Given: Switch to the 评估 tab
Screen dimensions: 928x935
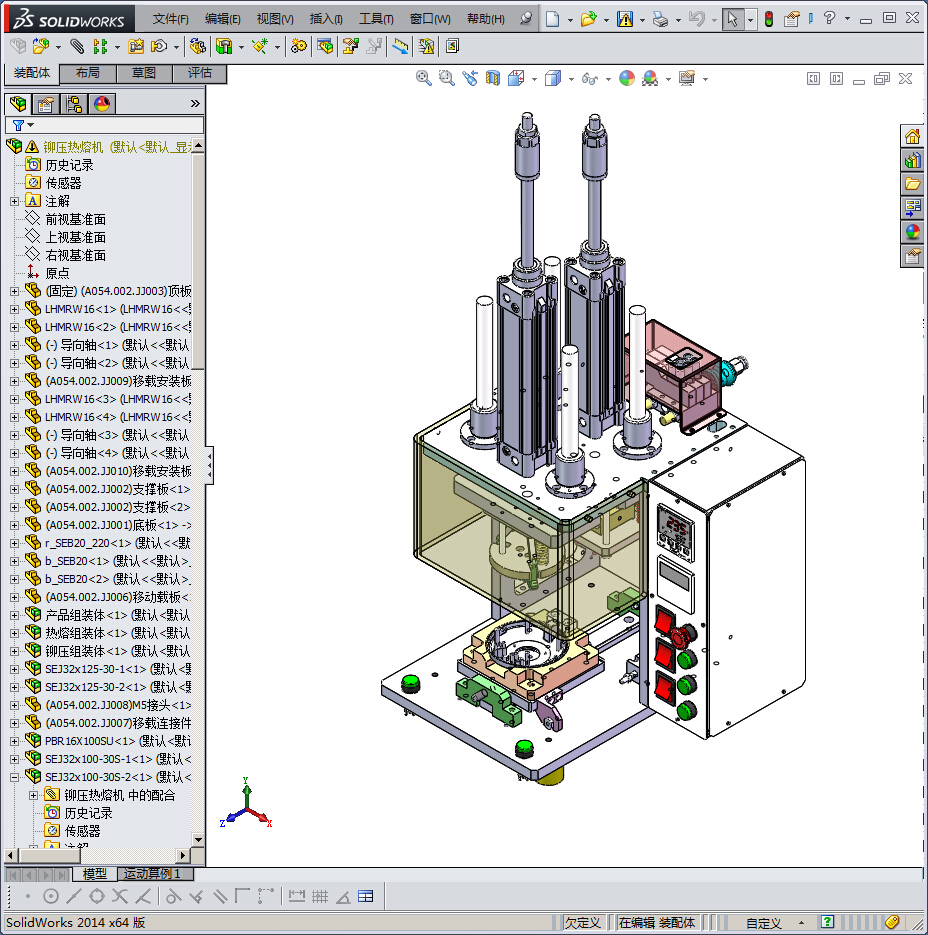Looking at the screenshot, I should (x=200, y=73).
